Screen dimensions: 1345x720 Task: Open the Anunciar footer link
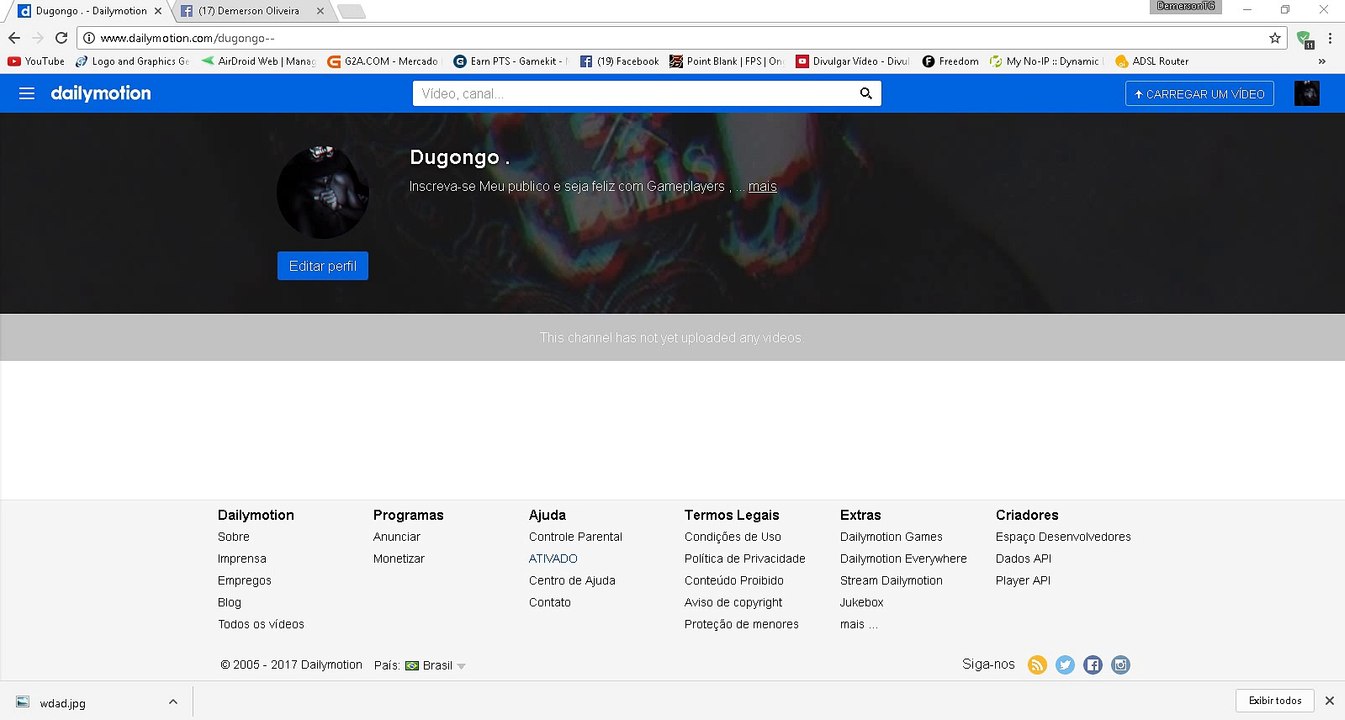tap(397, 537)
